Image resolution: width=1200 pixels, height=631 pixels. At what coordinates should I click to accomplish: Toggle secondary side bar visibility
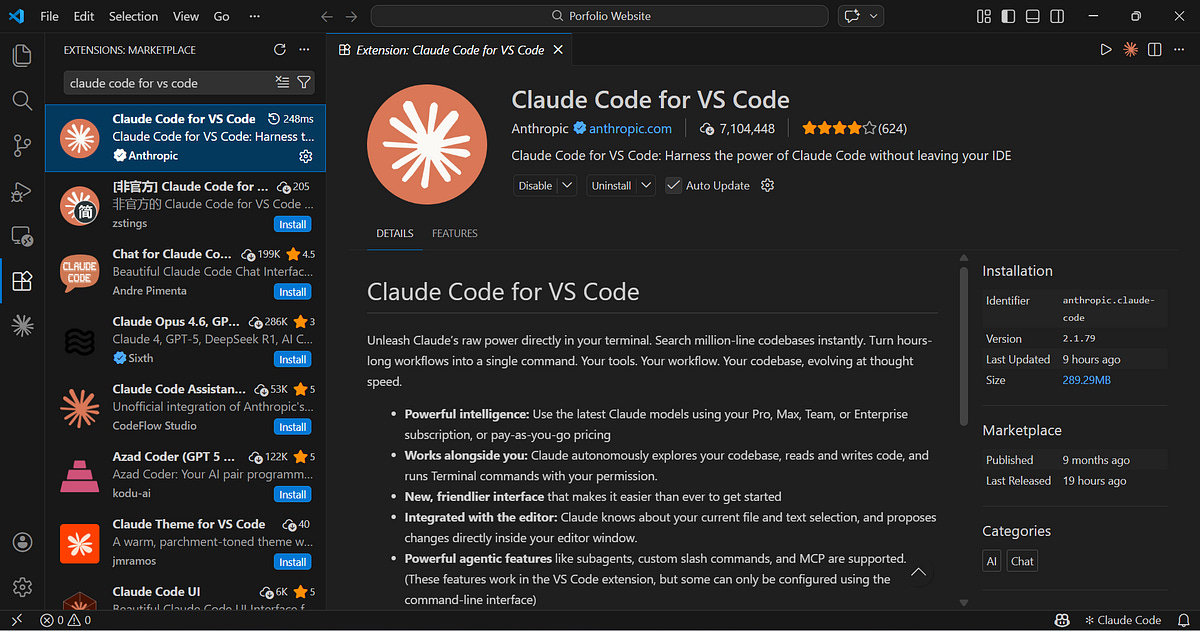[x=1056, y=16]
